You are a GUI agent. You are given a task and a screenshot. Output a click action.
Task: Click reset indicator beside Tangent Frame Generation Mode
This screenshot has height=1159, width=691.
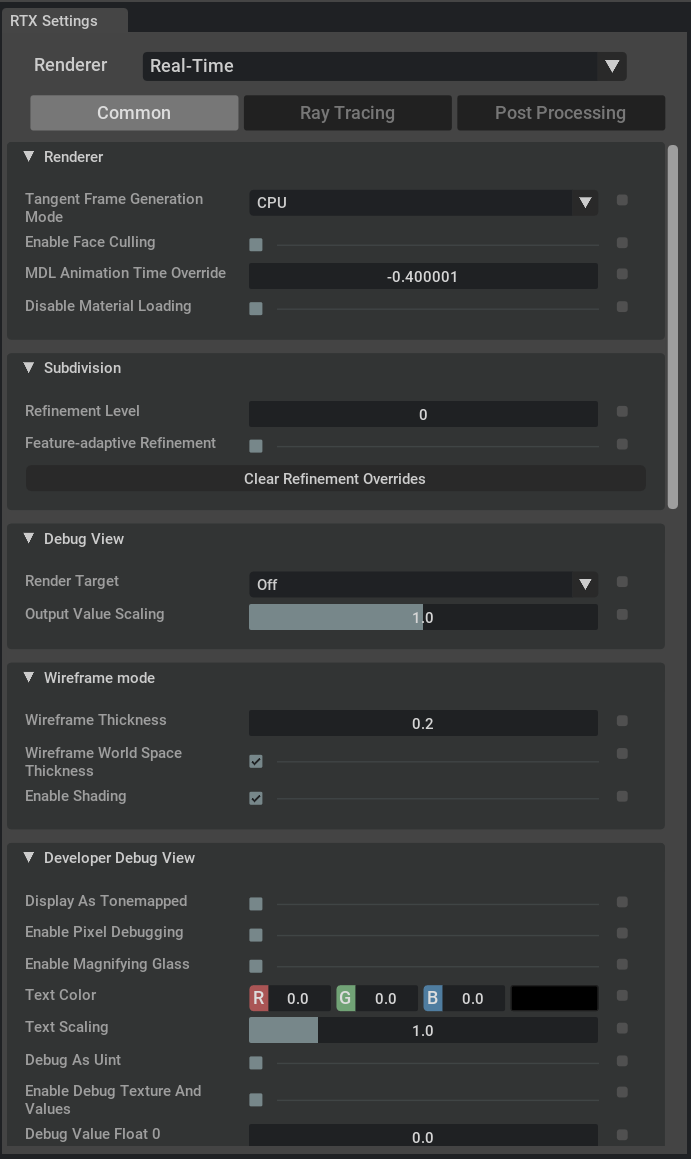622,201
